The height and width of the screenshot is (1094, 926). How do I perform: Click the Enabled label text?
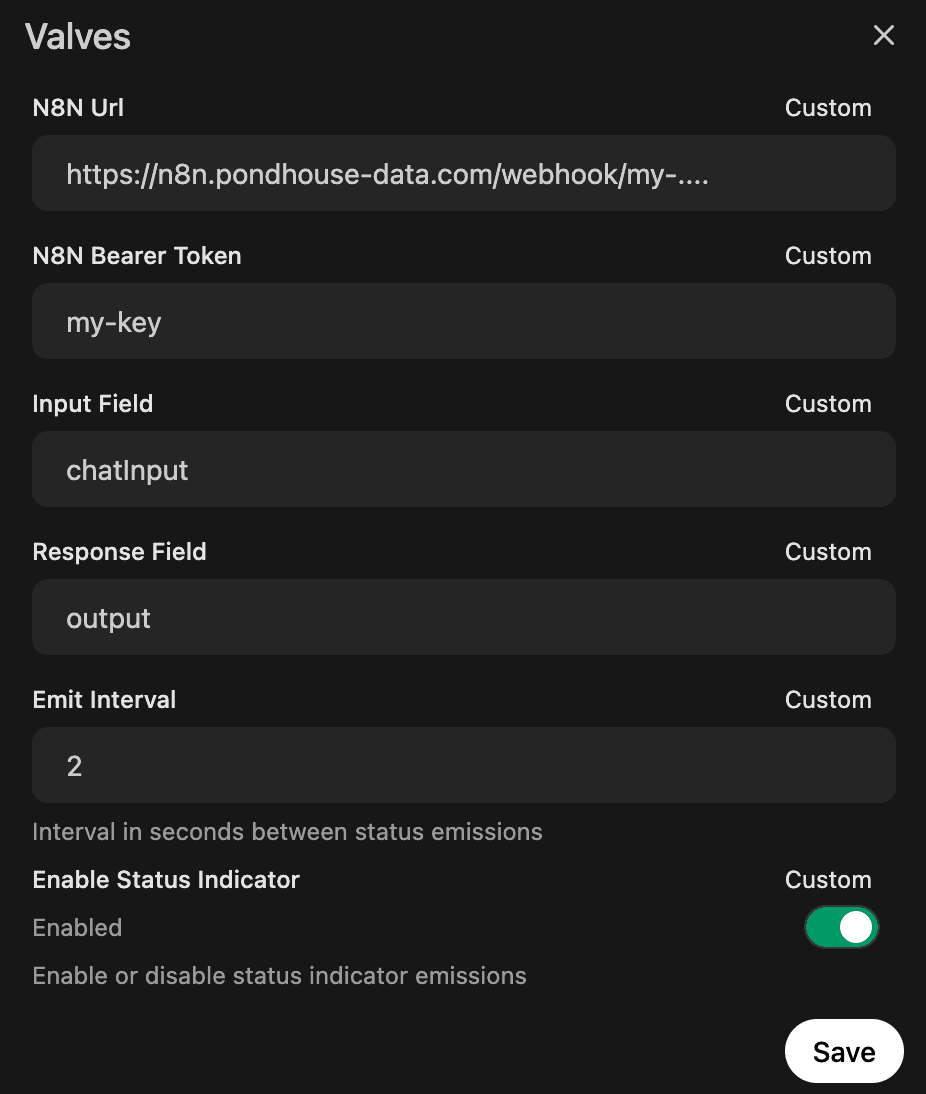pyautogui.click(x=77, y=927)
